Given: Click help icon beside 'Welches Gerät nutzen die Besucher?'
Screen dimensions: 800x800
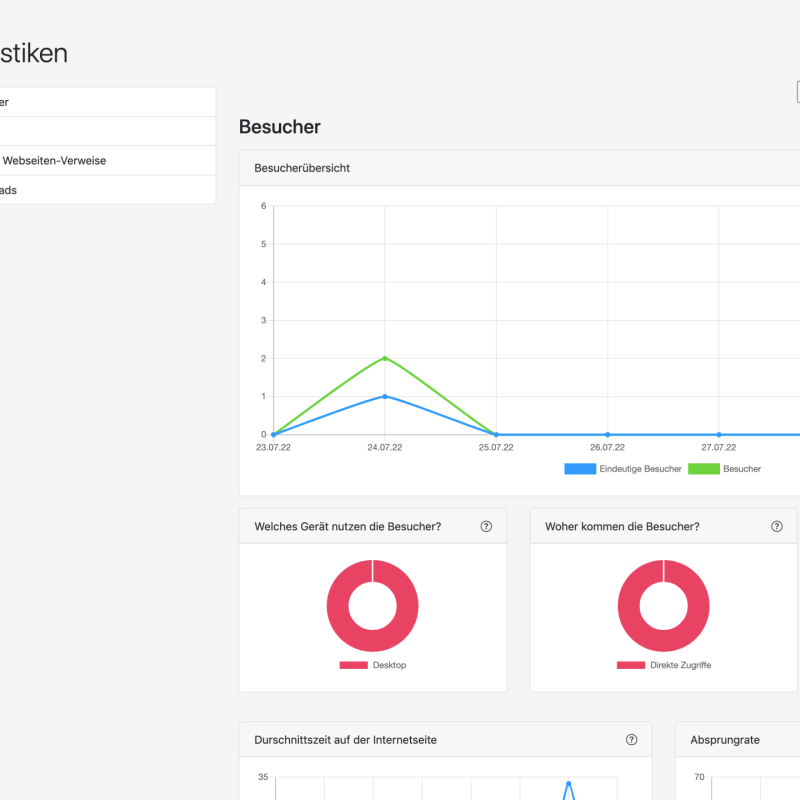Looking at the screenshot, I should click(486, 526).
